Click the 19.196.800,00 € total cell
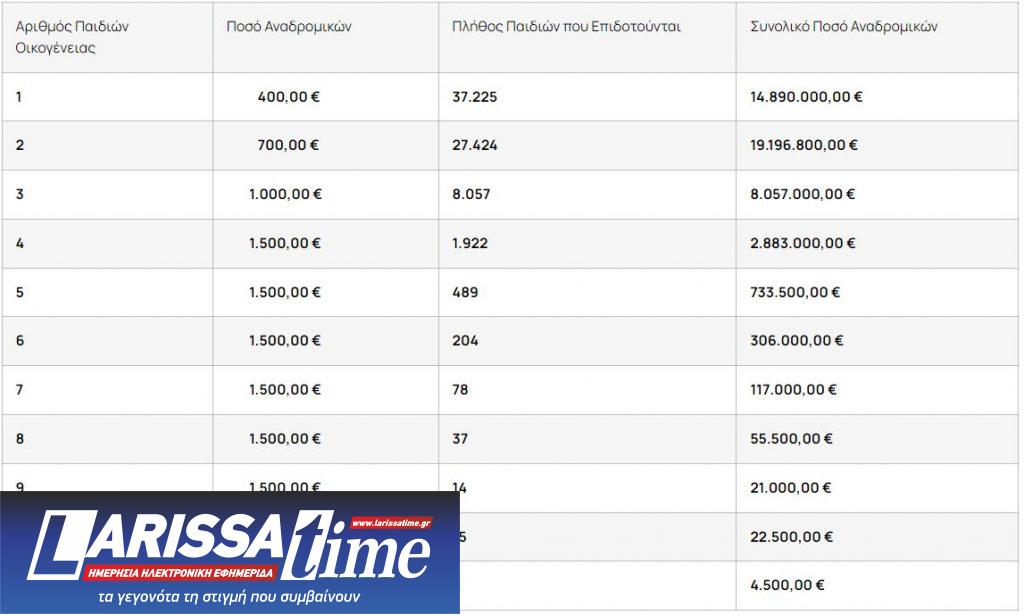 [804, 146]
